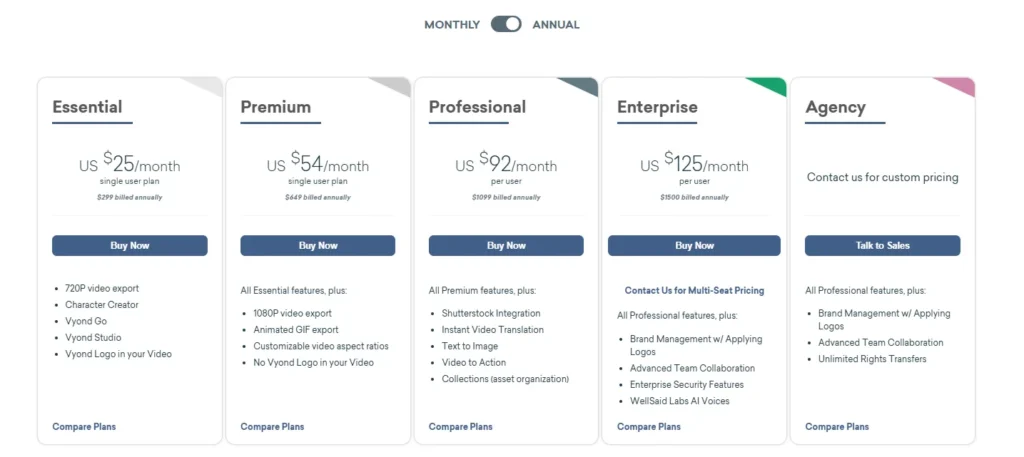The width and height of the screenshot is (1024, 457).
Task: Click the Professional plan heading
Action: pos(477,107)
